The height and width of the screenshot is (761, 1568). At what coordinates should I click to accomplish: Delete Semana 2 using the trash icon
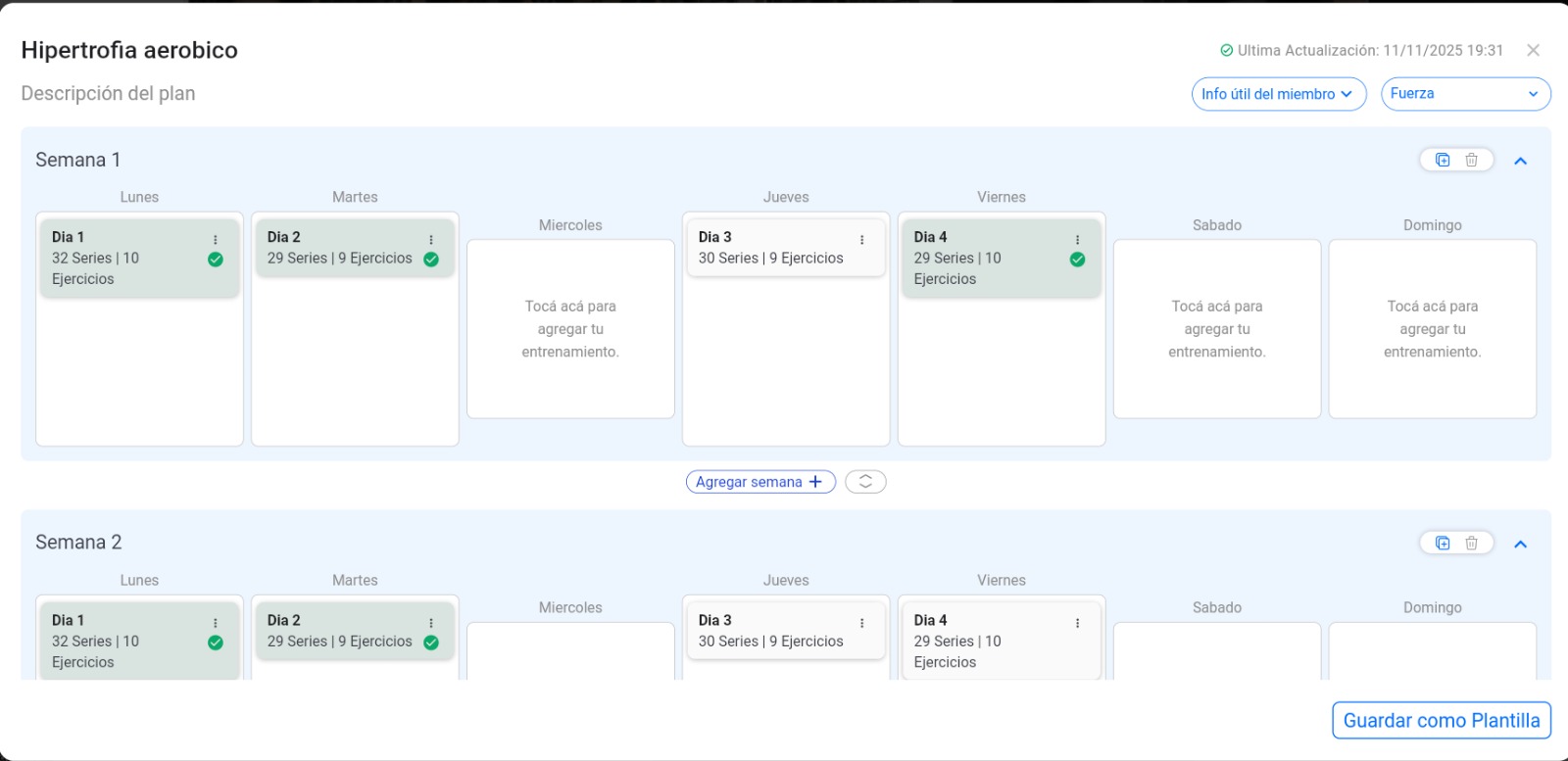point(1471,543)
